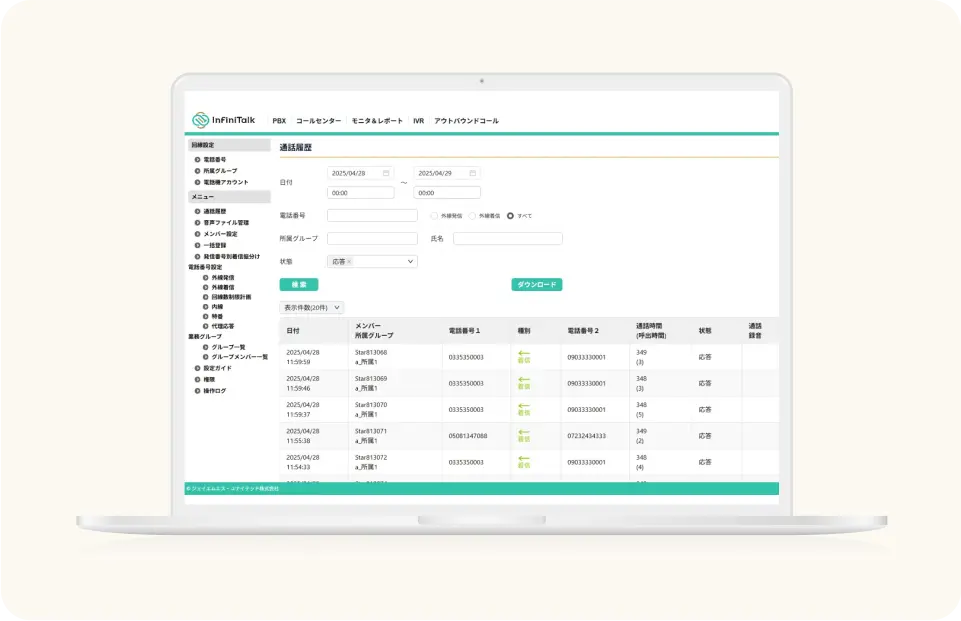The height and width of the screenshot is (621, 961).
Task: Click bullet icon beside 通話履歴 in sidebar
Action: [x=197, y=211]
